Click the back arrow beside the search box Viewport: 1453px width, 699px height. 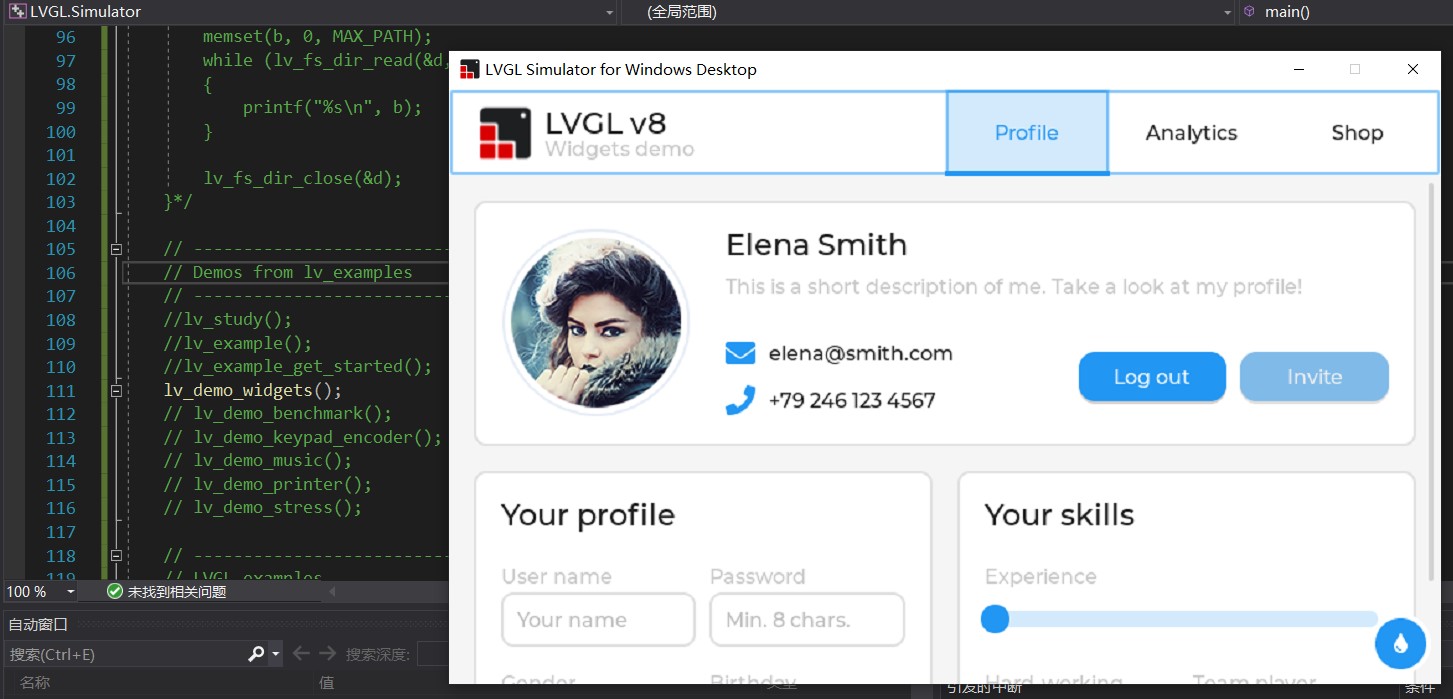click(x=300, y=654)
